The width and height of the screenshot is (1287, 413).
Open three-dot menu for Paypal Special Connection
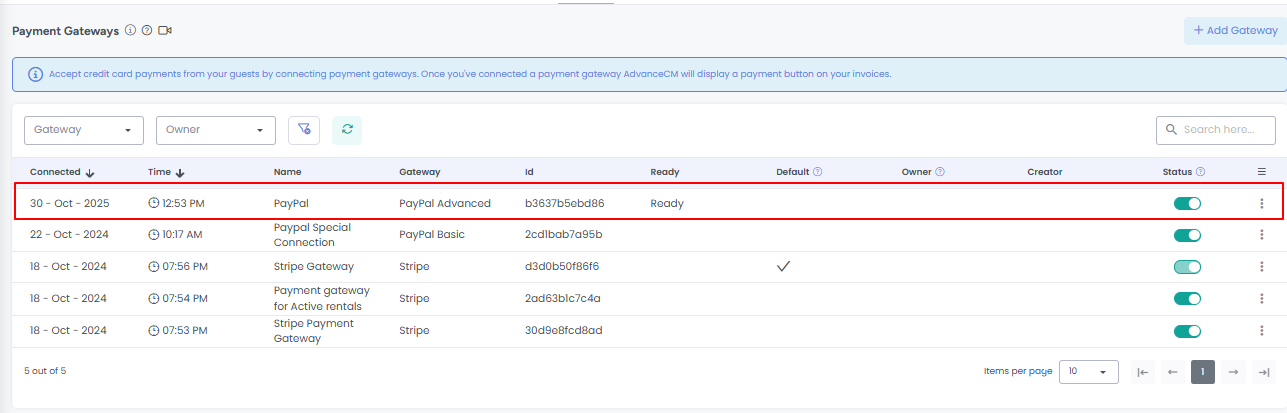click(x=1262, y=235)
